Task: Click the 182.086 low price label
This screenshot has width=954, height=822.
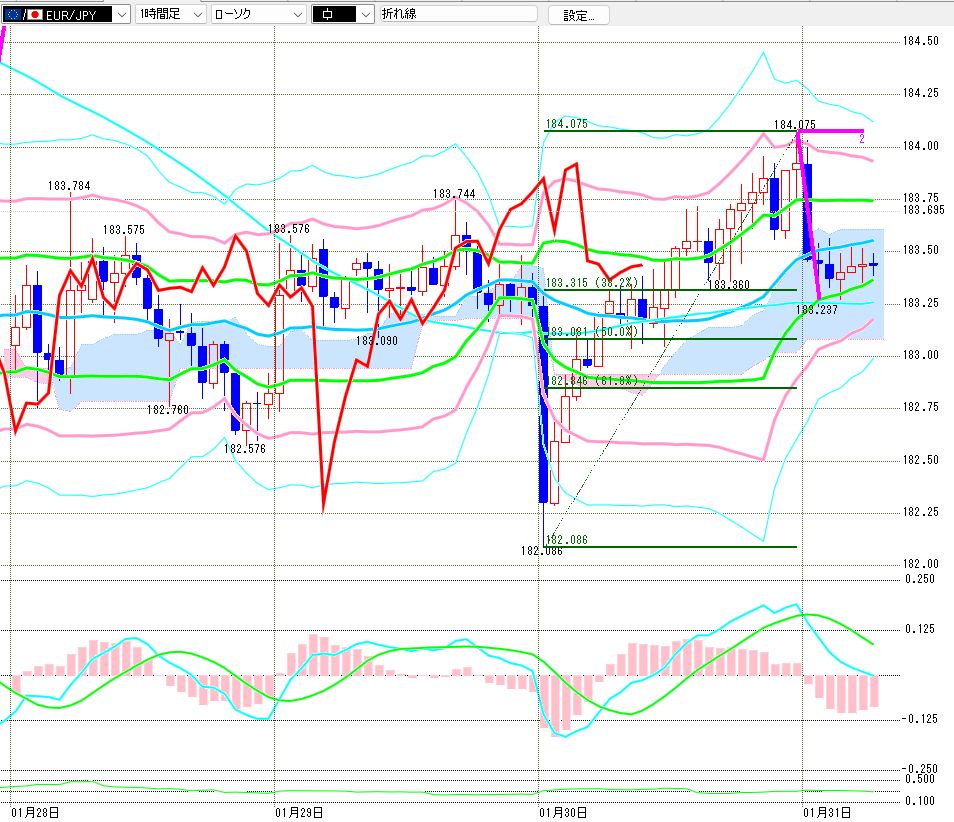Action: [x=541, y=551]
